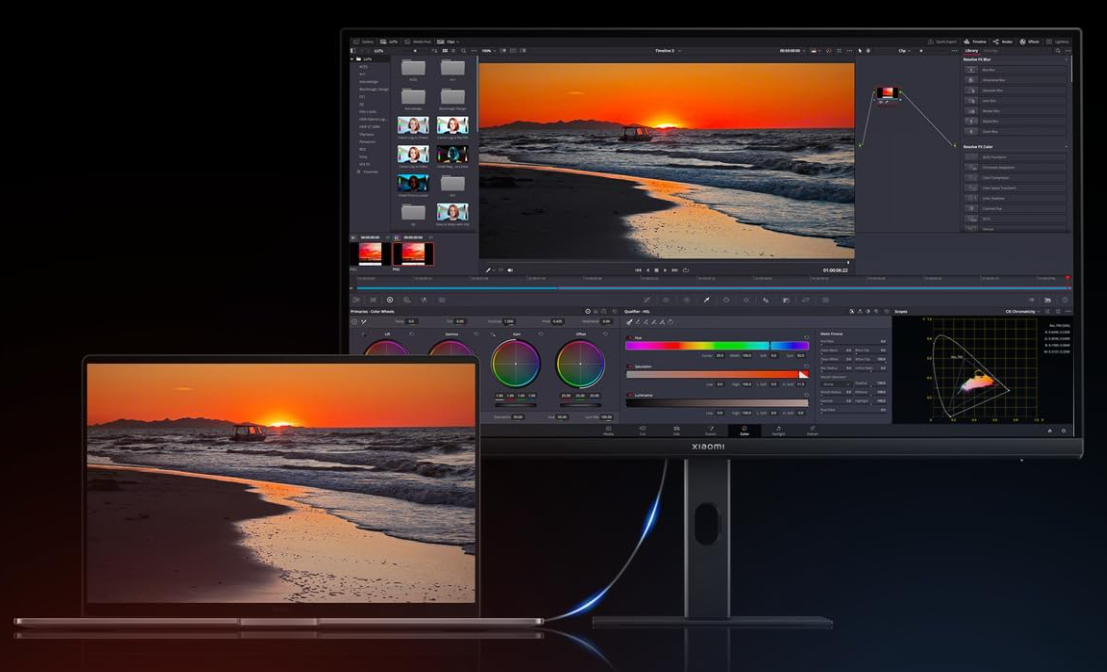Go to project manager home icon
The height and width of the screenshot is (672, 1107).
pyautogui.click(x=1049, y=431)
